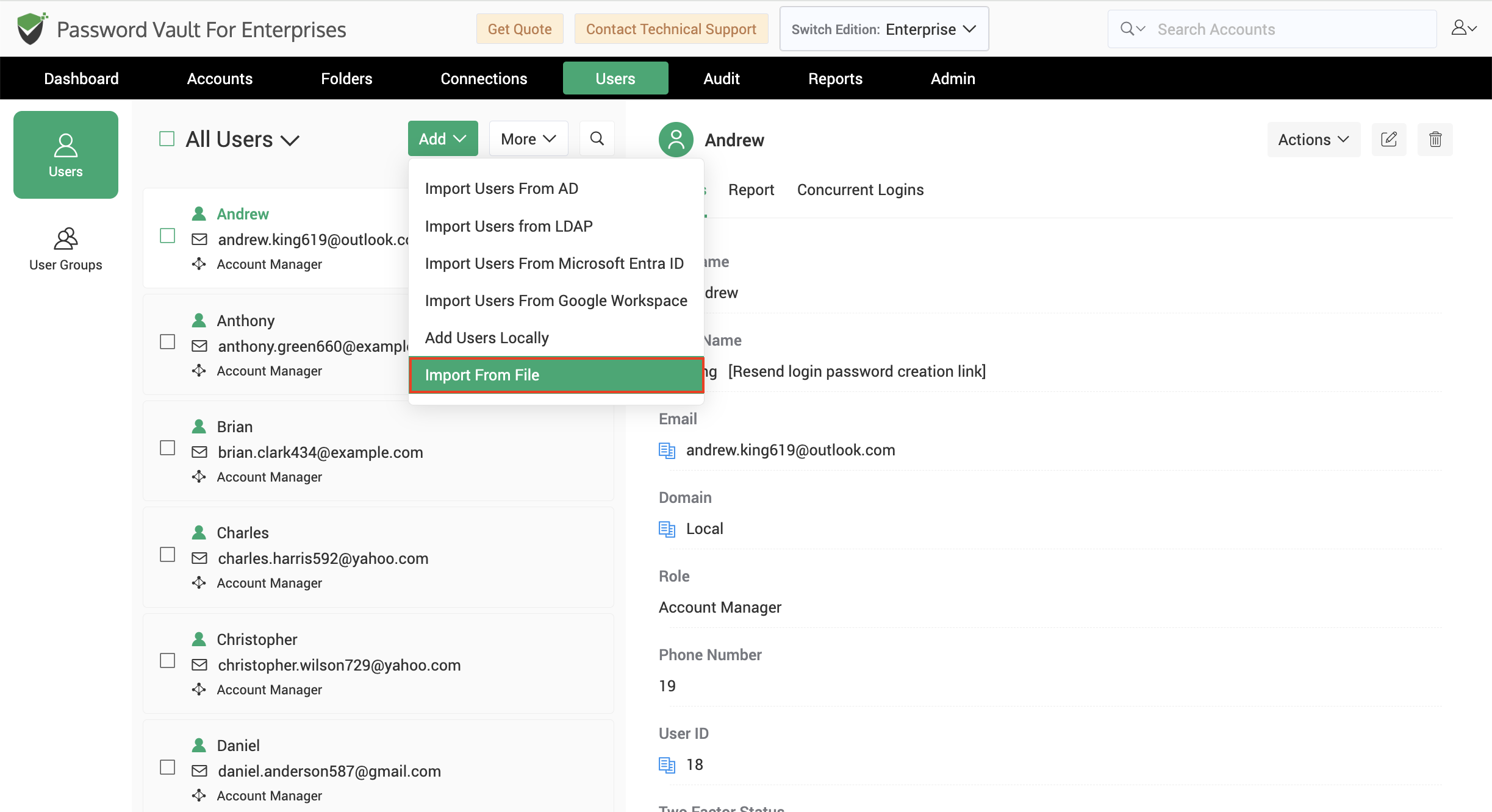Select the checkbox for user Charles
The image size is (1492, 812).
click(x=167, y=555)
